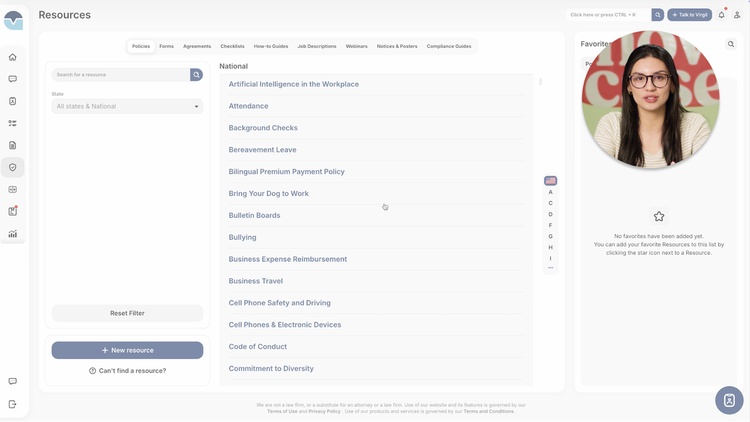
Task: Open the user profile icon
Action: point(737,15)
